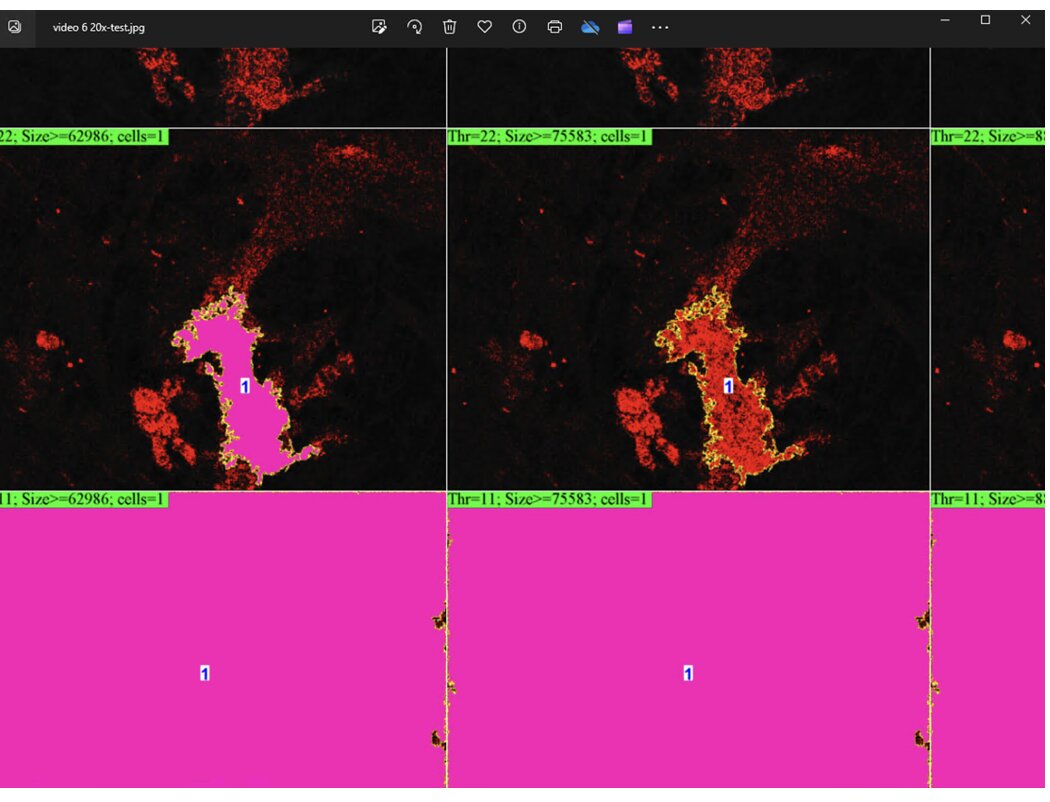This screenshot has width=1050, height=802.
Task: Click the purple Clipchamp video icon
Action: [x=625, y=27]
